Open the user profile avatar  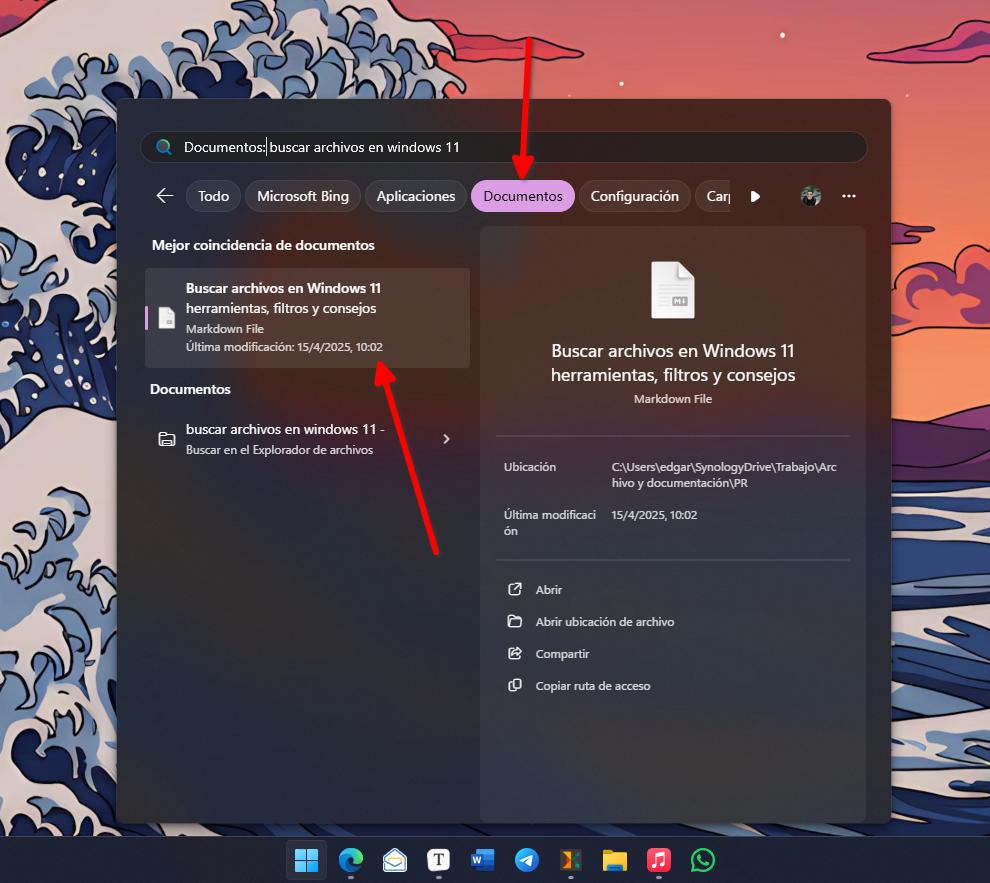811,196
